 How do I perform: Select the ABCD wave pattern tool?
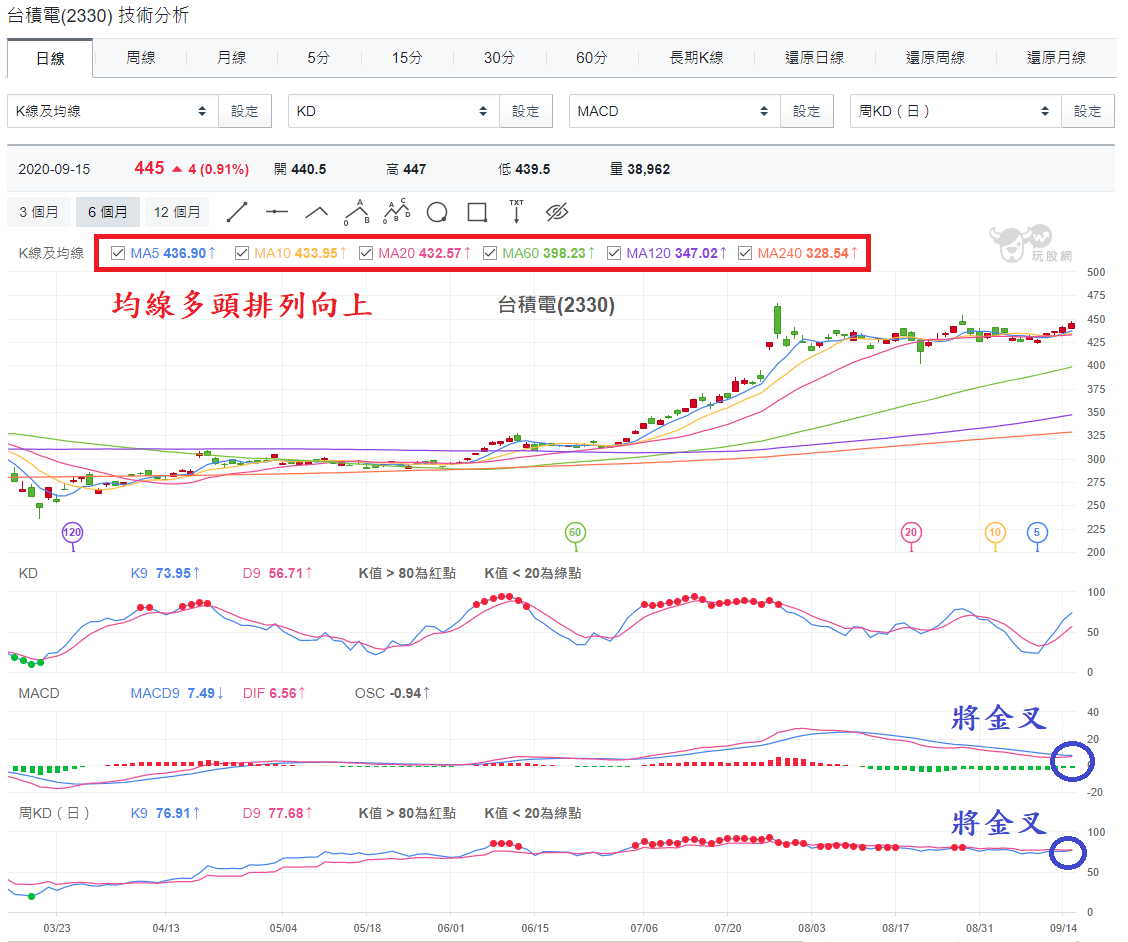(x=396, y=212)
